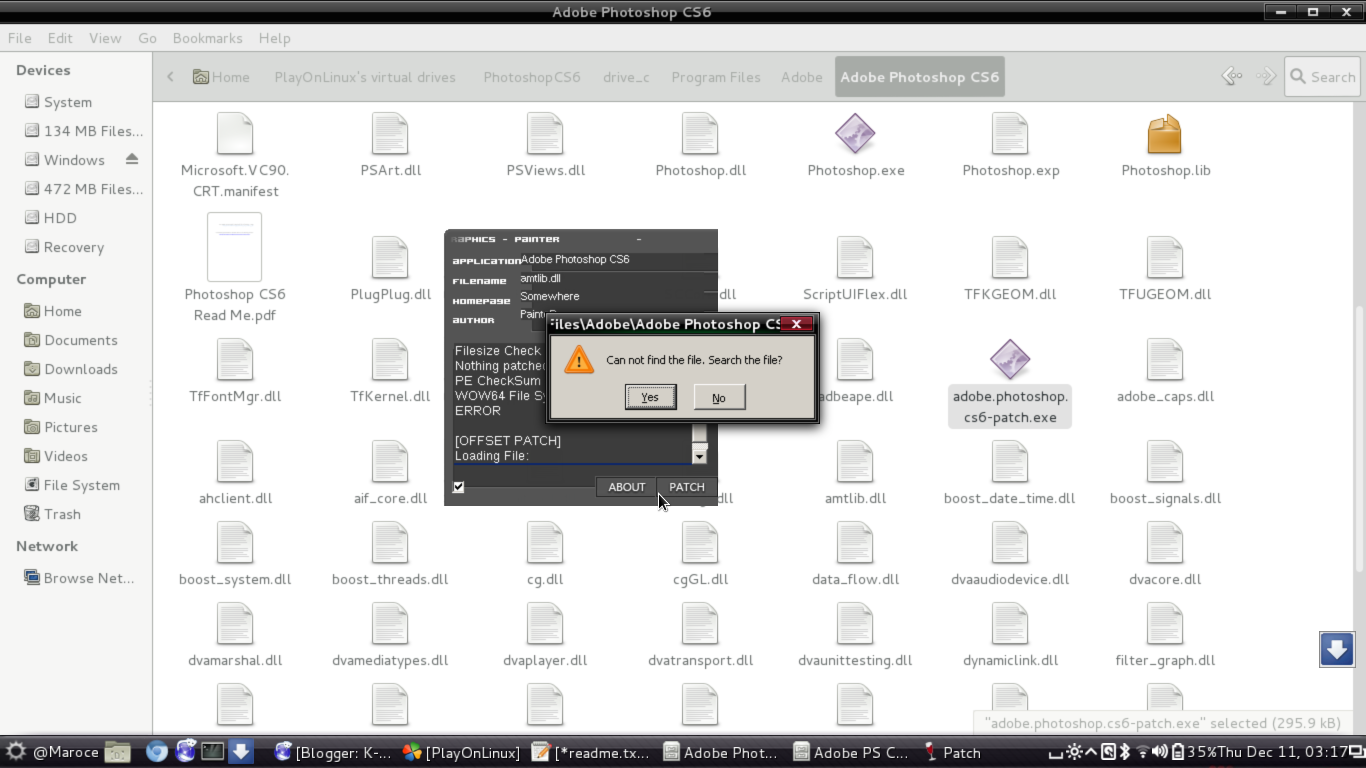This screenshot has height=768, width=1366.
Task: Select the cgGL.dll file icon
Action: click(x=700, y=543)
